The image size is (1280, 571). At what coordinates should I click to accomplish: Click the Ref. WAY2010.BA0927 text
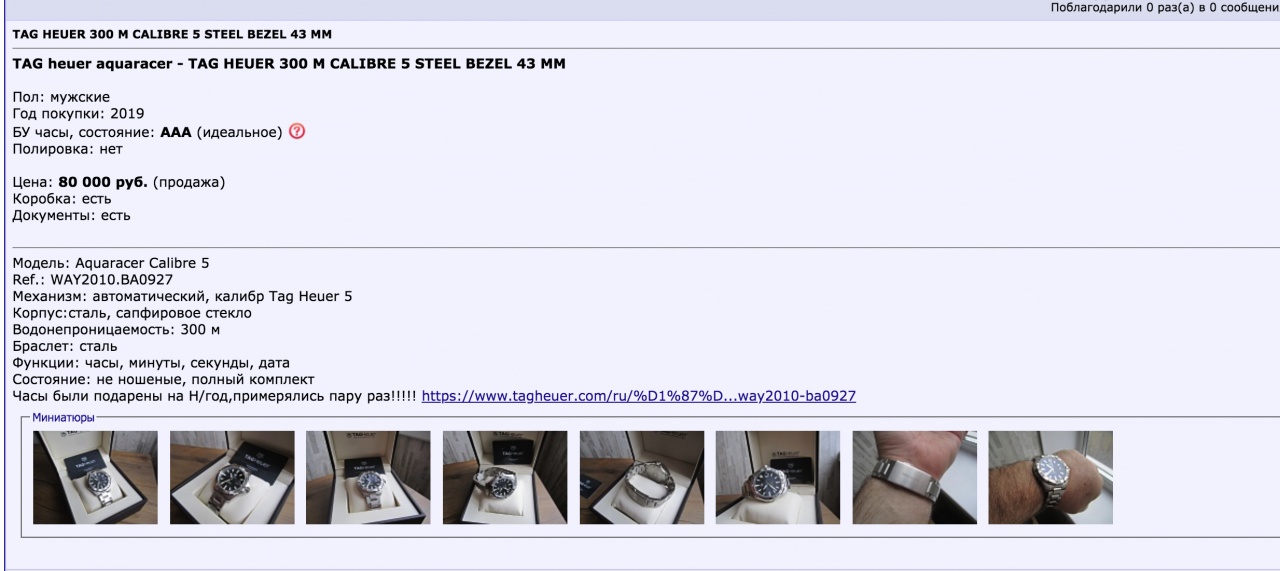93,280
